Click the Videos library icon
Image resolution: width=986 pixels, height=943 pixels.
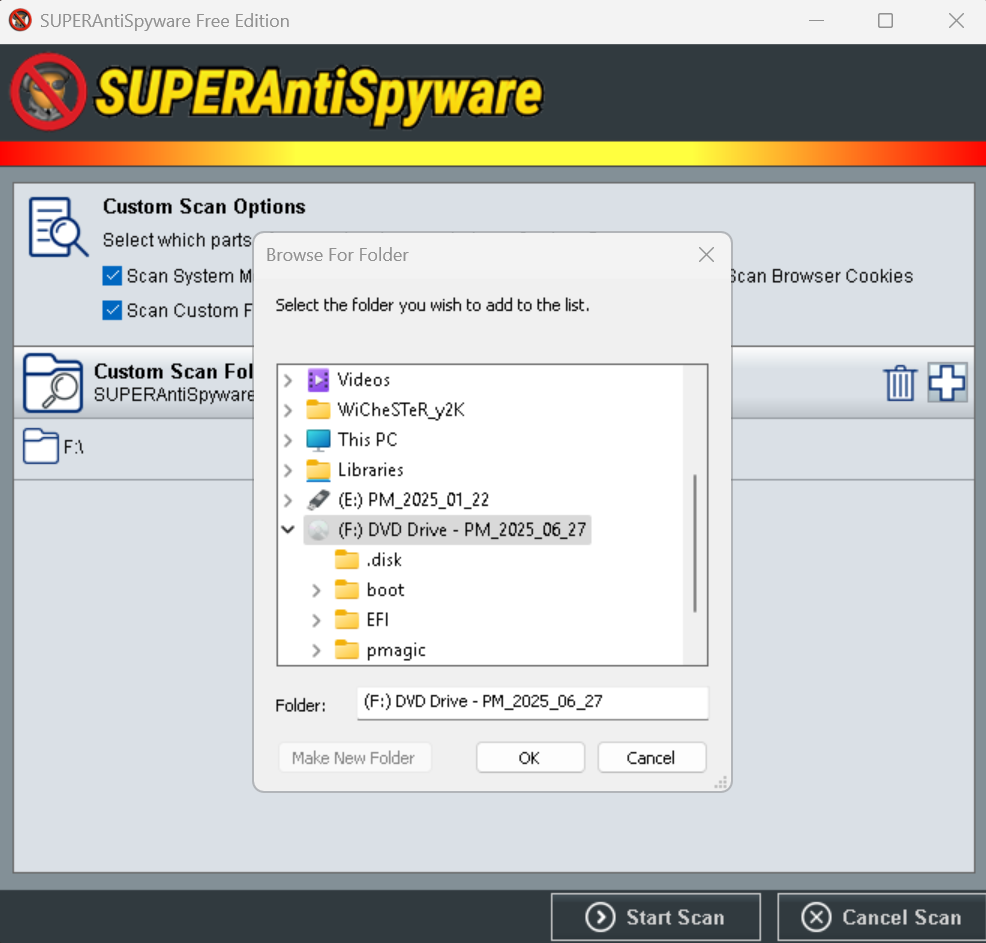click(x=318, y=380)
